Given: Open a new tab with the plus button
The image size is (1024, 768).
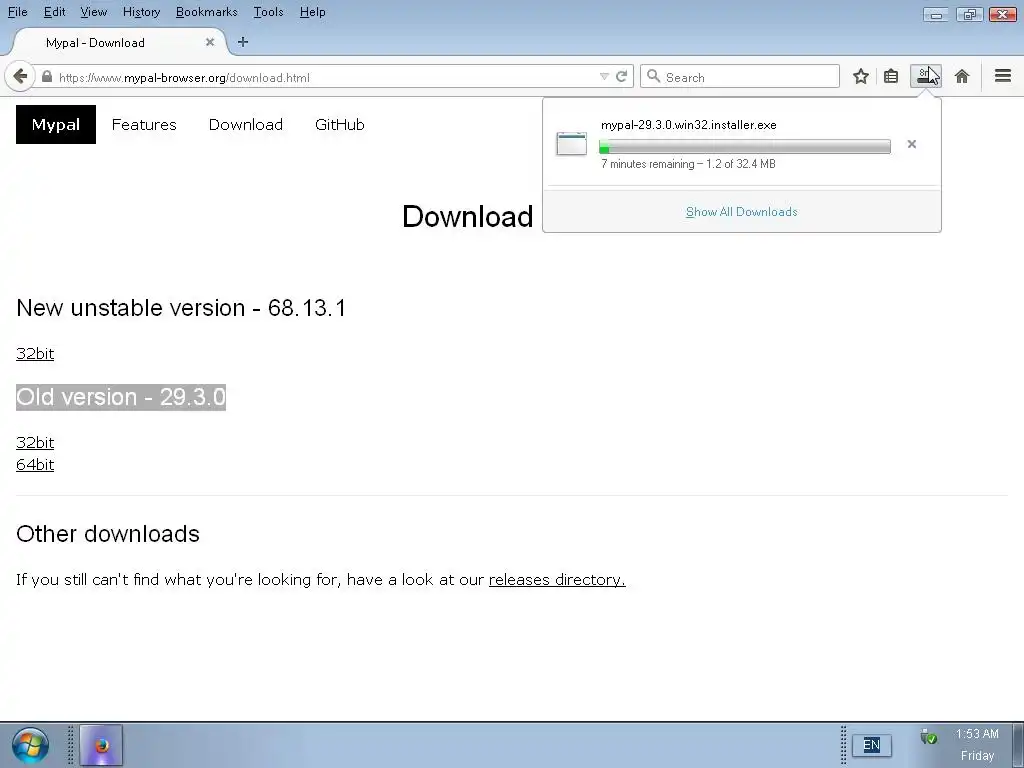Looking at the screenshot, I should pyautogui.click(x=243, y=42).
